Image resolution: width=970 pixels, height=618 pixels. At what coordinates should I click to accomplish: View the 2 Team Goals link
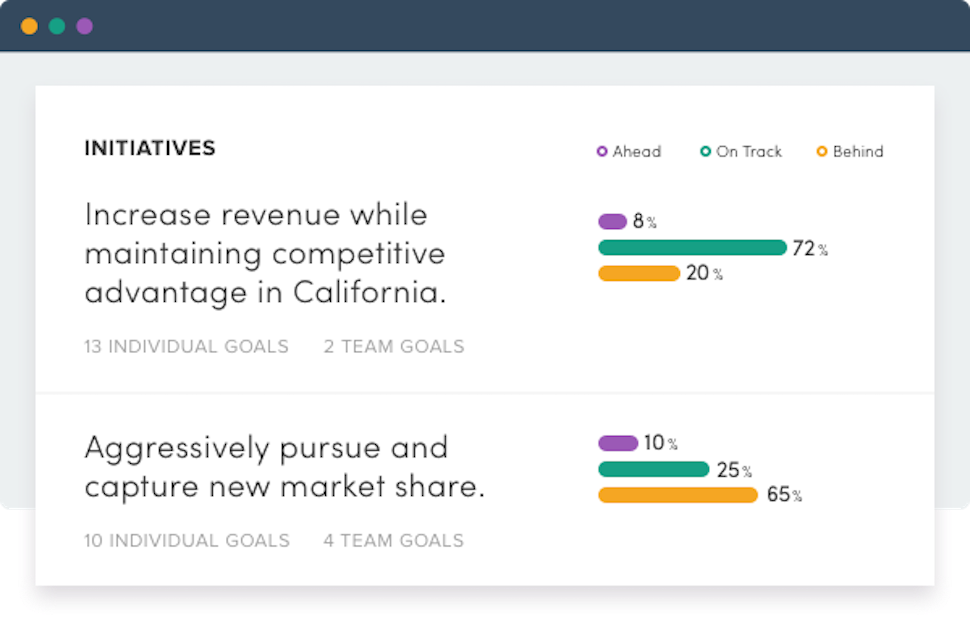point(394,347)
